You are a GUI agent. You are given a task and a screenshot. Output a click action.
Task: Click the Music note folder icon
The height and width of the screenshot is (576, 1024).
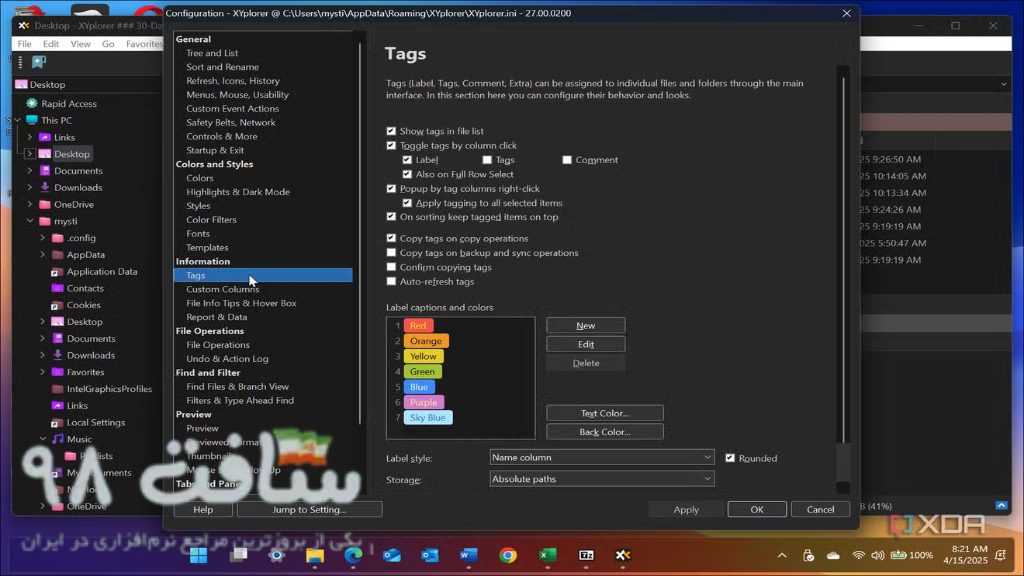pyautogui.click(x=57, y=439)
